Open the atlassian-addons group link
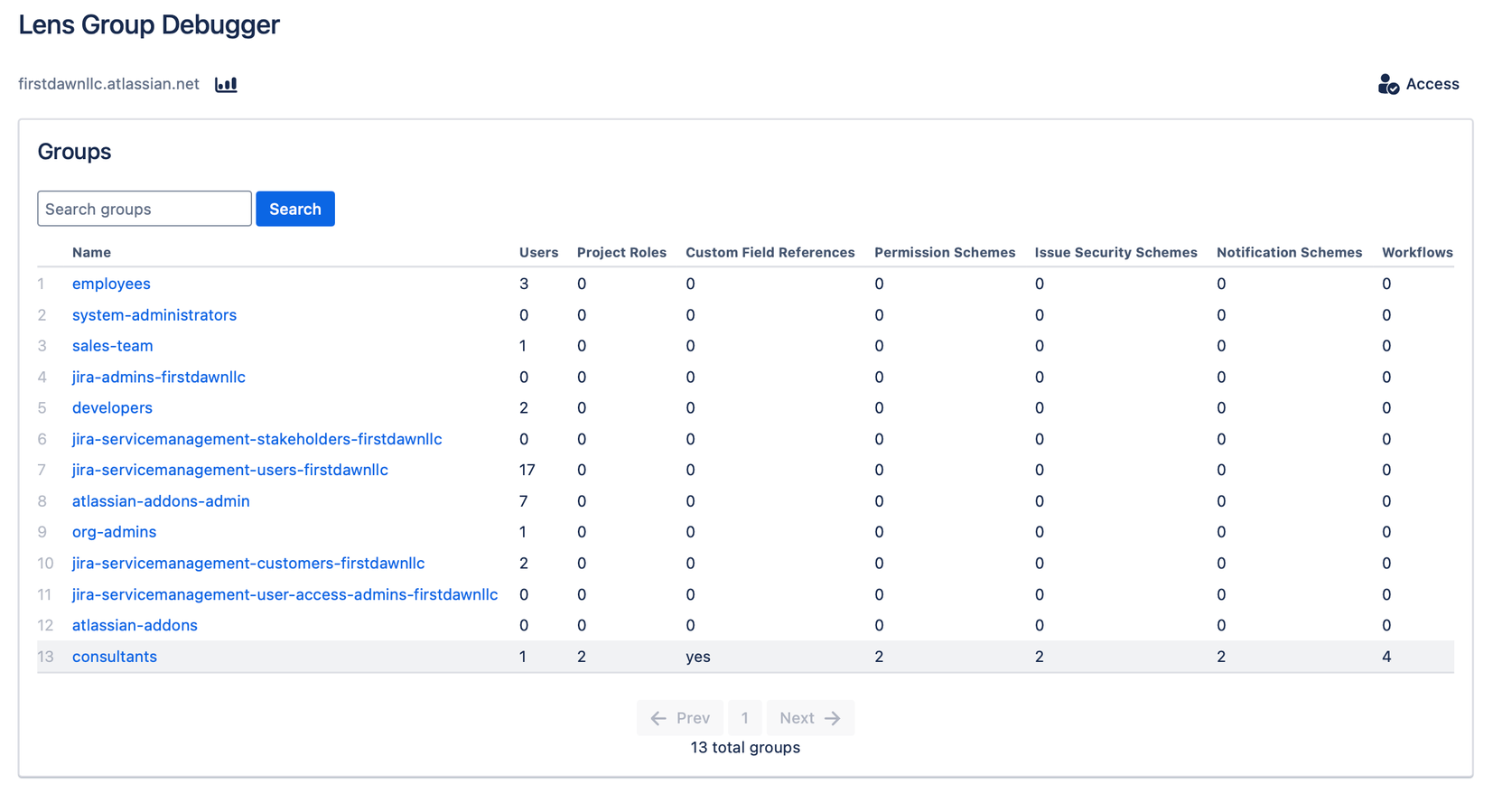1502x812 pixels. click(135, 625)
